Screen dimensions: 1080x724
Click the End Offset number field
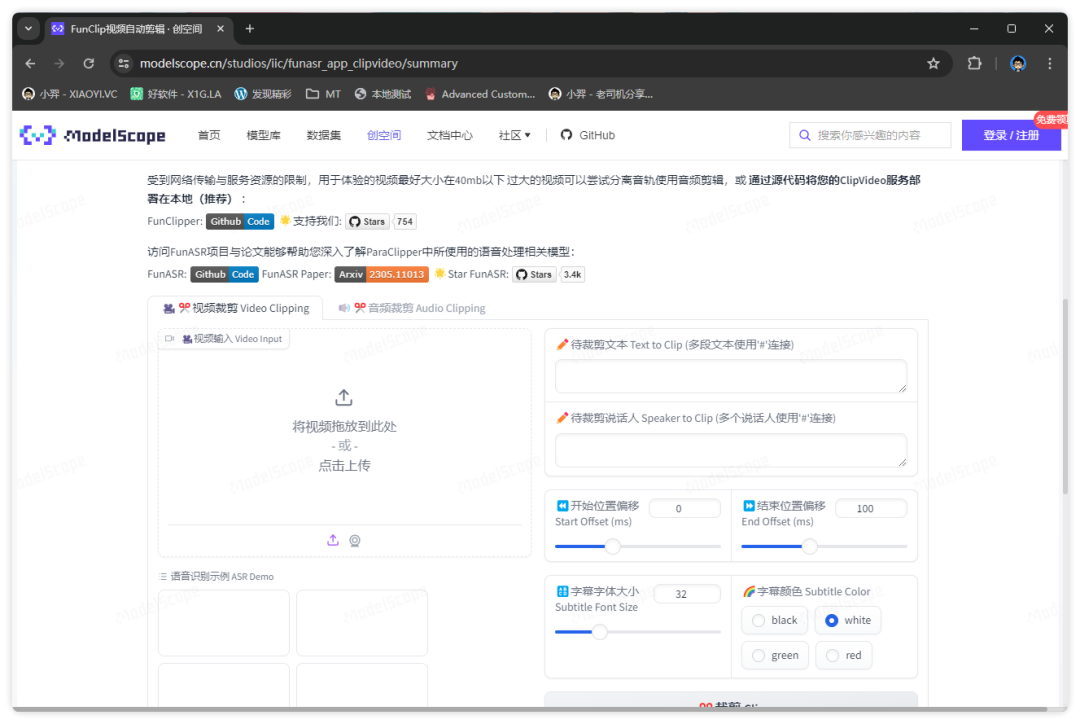click(x=871, y=508)
